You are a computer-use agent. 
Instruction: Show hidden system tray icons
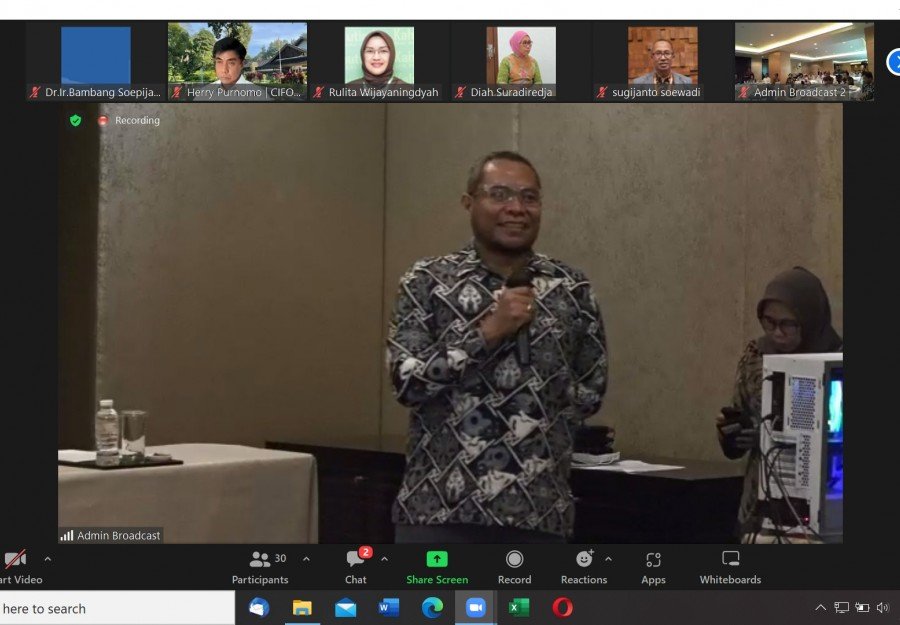pos(821,608)
